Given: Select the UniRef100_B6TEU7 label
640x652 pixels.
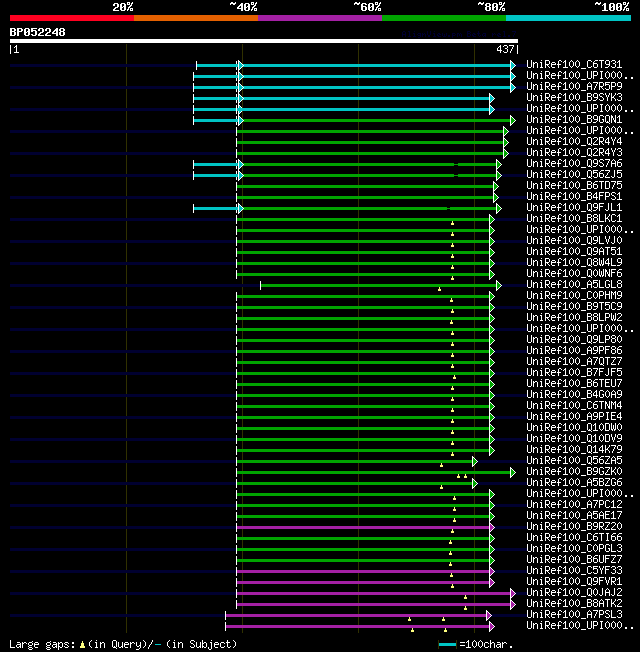Looking at the screenshot, I should pos(574,383).
